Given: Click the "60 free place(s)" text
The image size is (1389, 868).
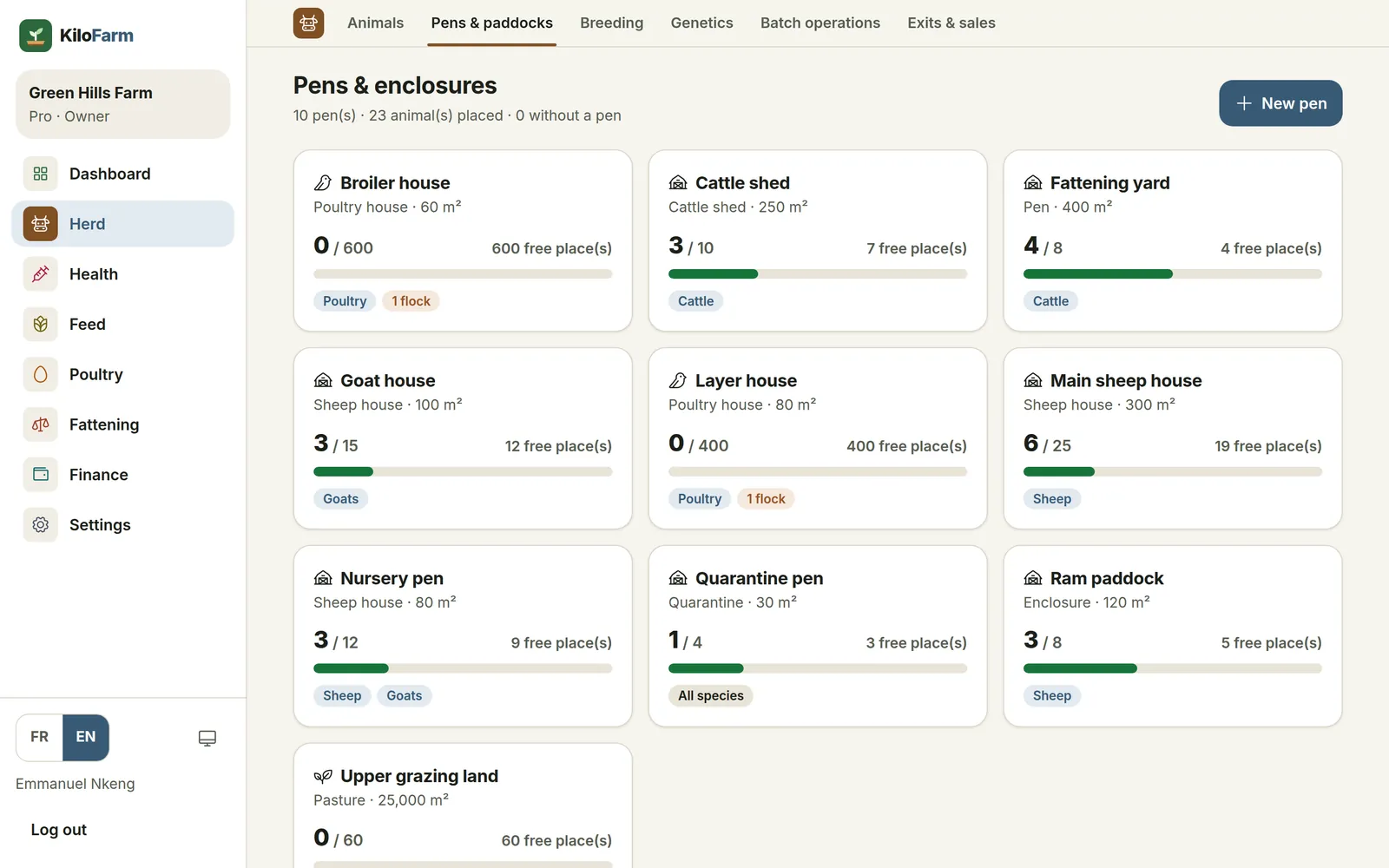Looking at the screenshot, I should [556, 840].
